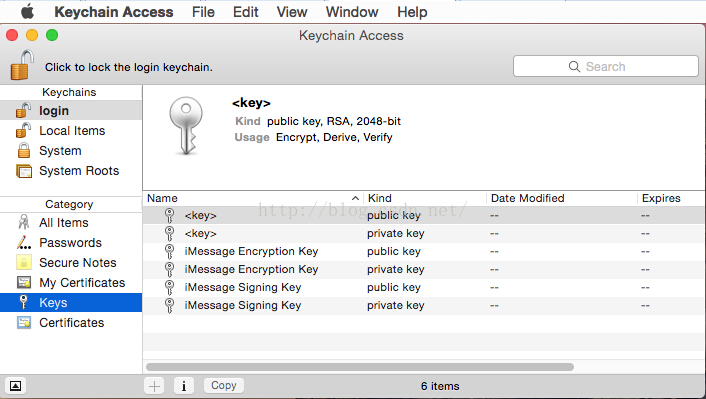Select iMessage Encryption Key public row name
This screenshot has height=399, width=706.
pyautogui.click(x=251, y=251)
